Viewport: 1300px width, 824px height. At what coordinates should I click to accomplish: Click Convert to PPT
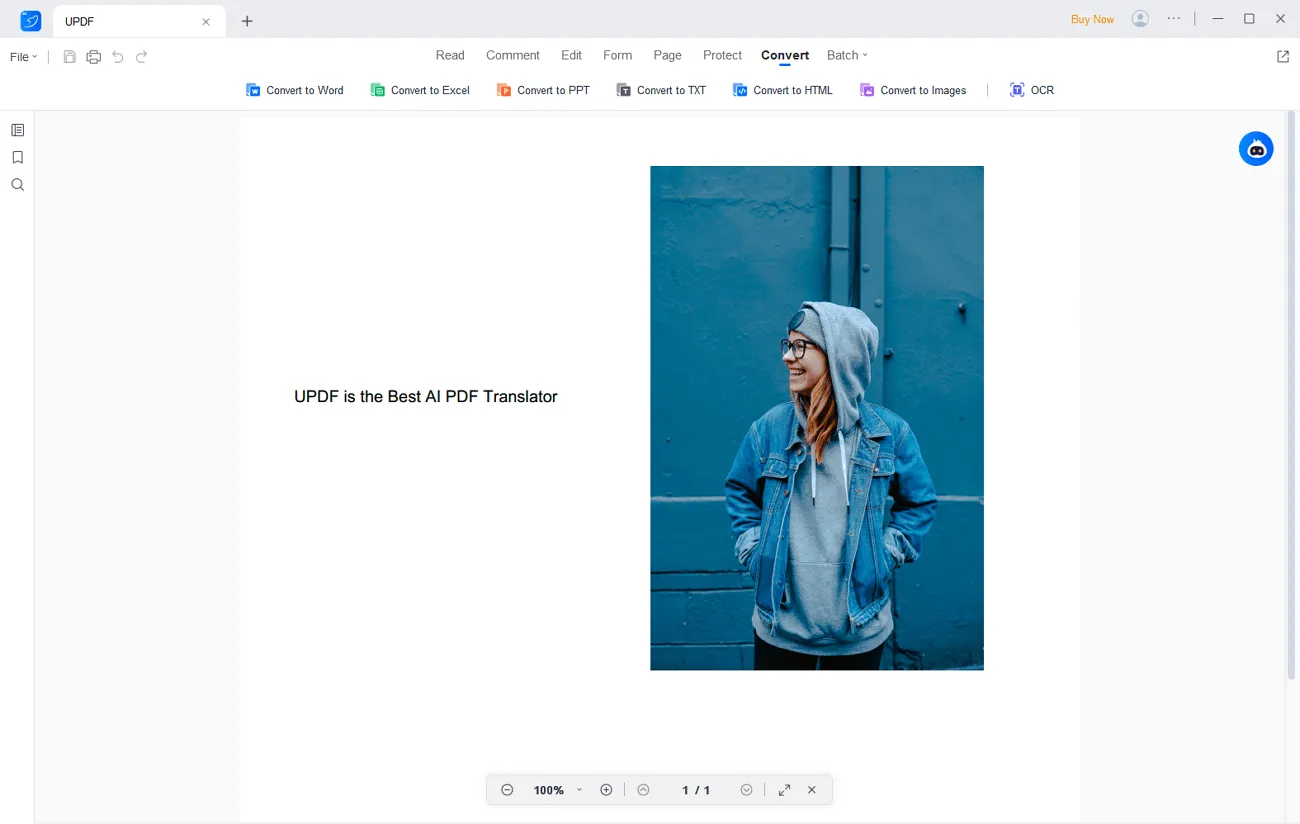click(x=543, y=90)
